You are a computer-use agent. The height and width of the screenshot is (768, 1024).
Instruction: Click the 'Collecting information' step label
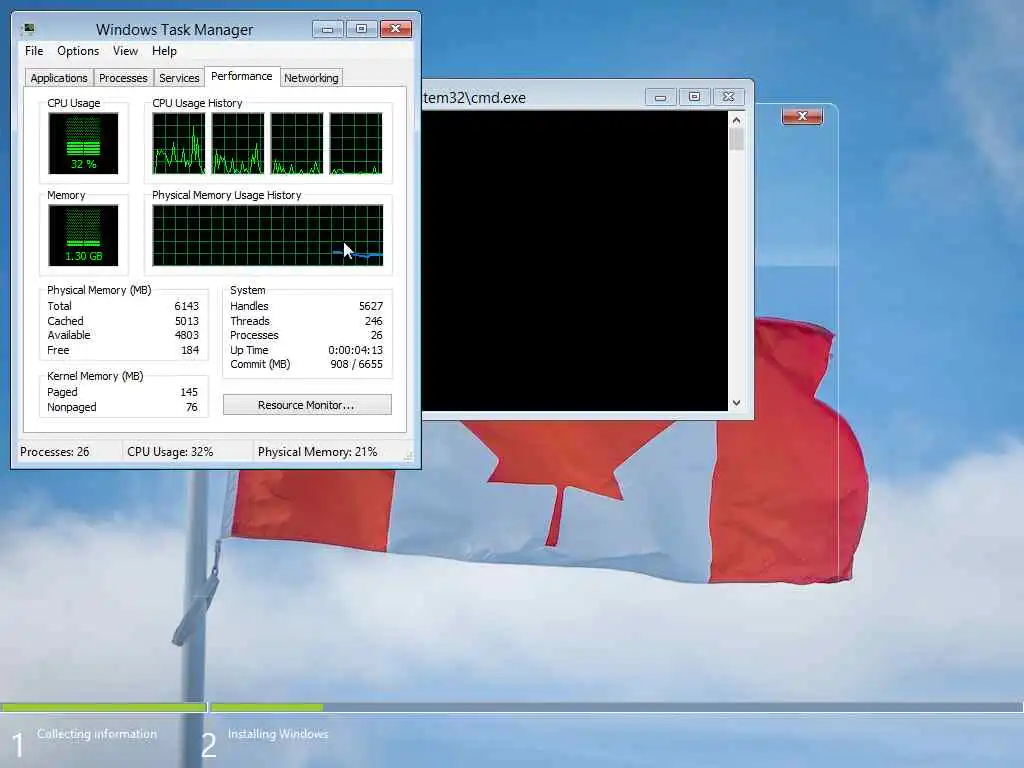(x=97, y=734)
